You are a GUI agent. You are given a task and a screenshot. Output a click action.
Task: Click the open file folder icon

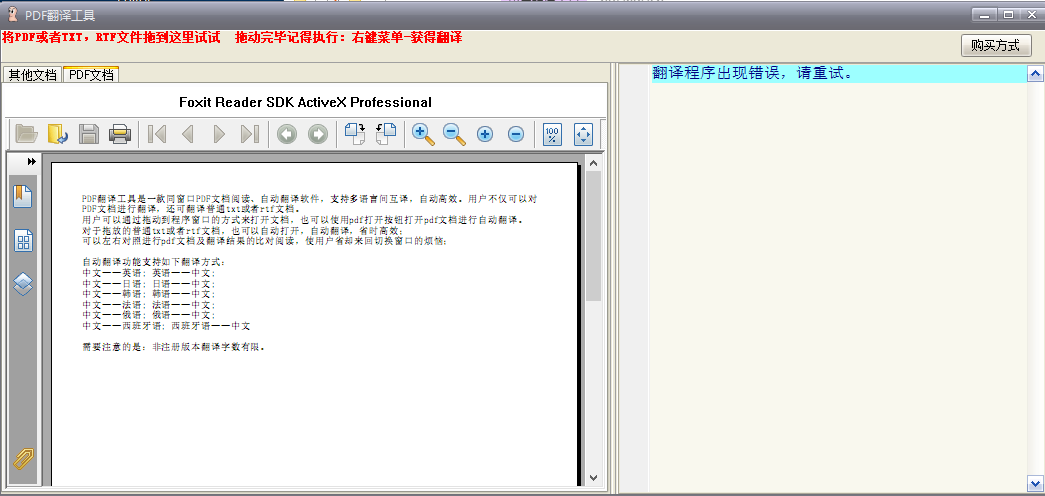click(26, 134)
